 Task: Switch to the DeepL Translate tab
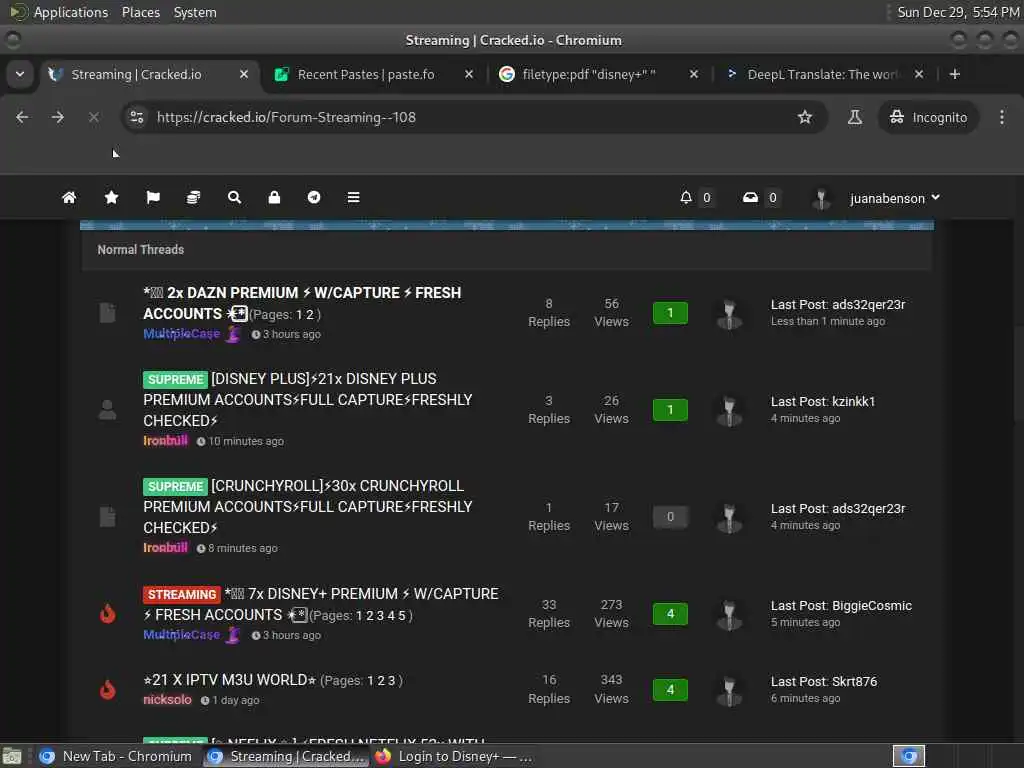(x=822, y=74)
